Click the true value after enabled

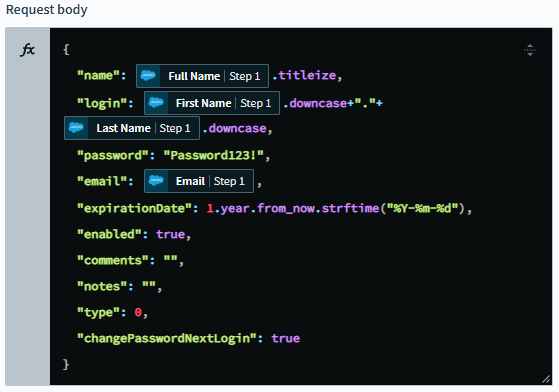click(170, 234)
